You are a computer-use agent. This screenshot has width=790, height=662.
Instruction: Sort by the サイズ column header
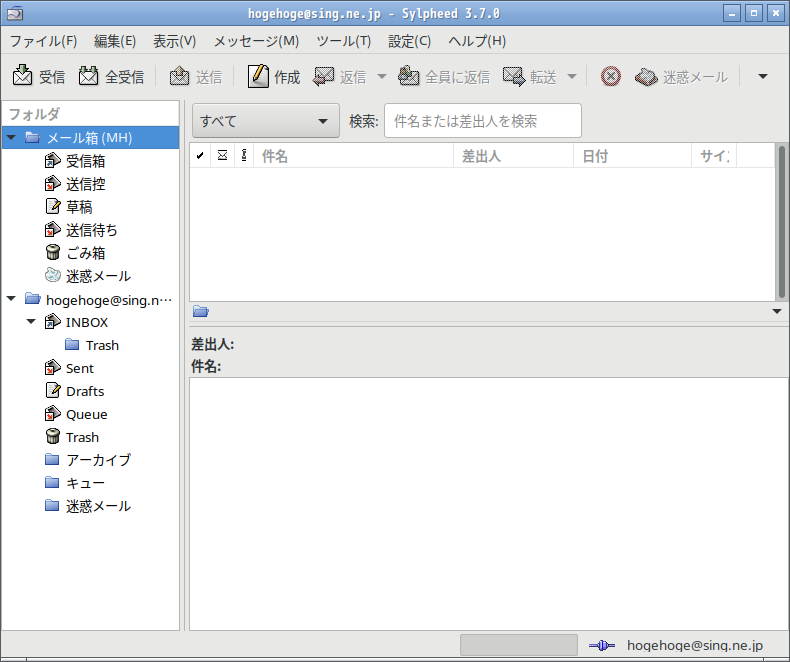tap(714, 155)
